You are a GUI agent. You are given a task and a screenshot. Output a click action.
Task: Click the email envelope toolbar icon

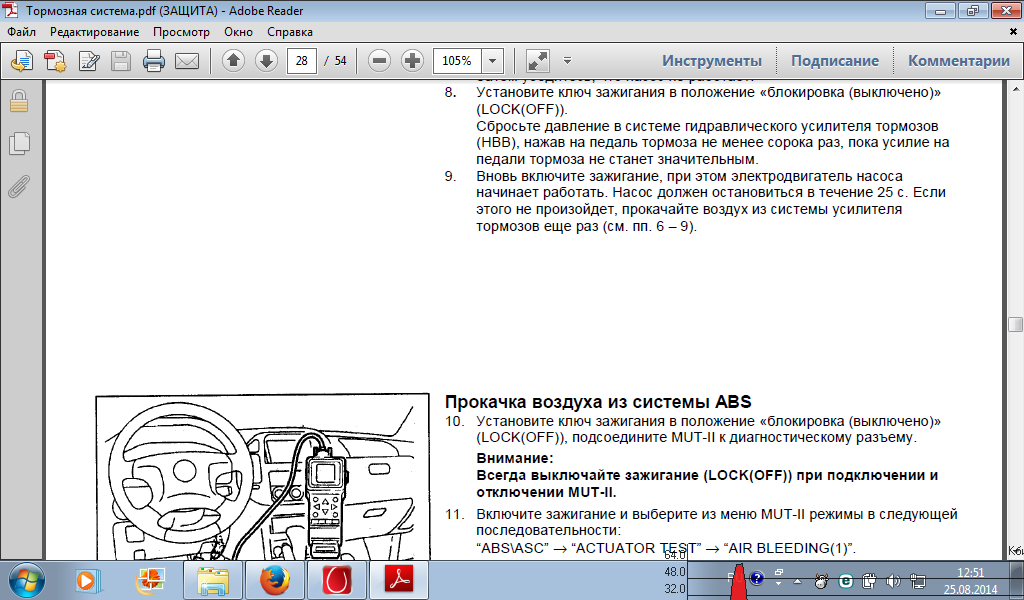[187, 61]
